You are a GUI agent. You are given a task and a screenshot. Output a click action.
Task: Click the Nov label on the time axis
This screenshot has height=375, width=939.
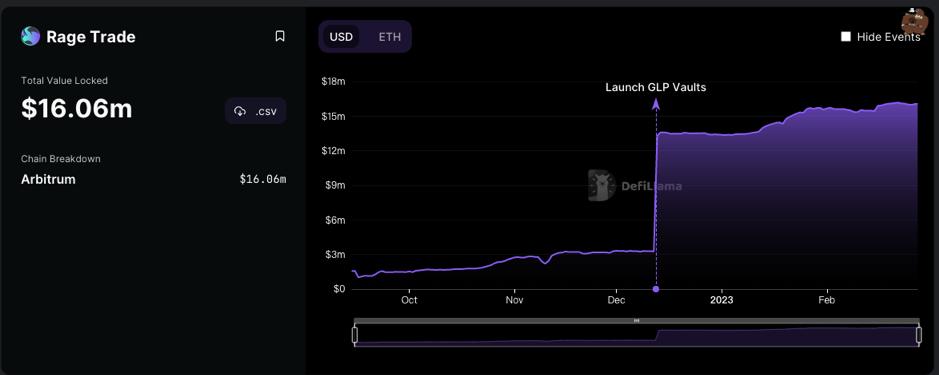514,300
